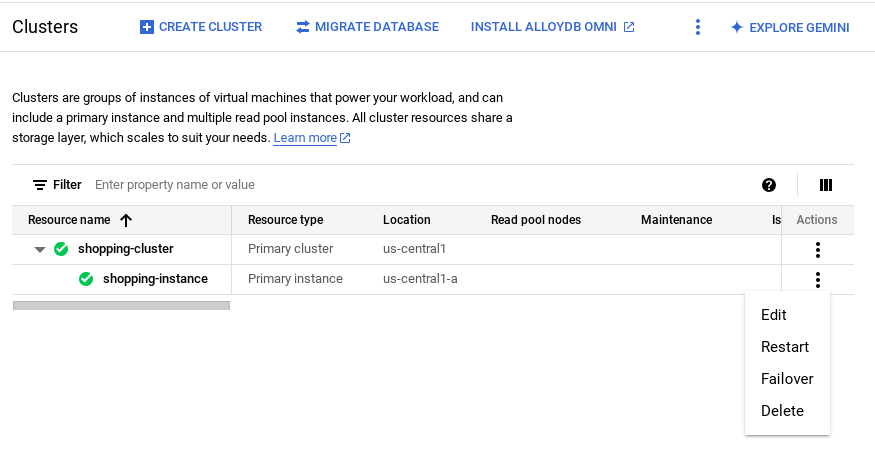The width and height of the screenshot is (875, 454).
Task: Open the column display options icon
Action: click(826, 185)
